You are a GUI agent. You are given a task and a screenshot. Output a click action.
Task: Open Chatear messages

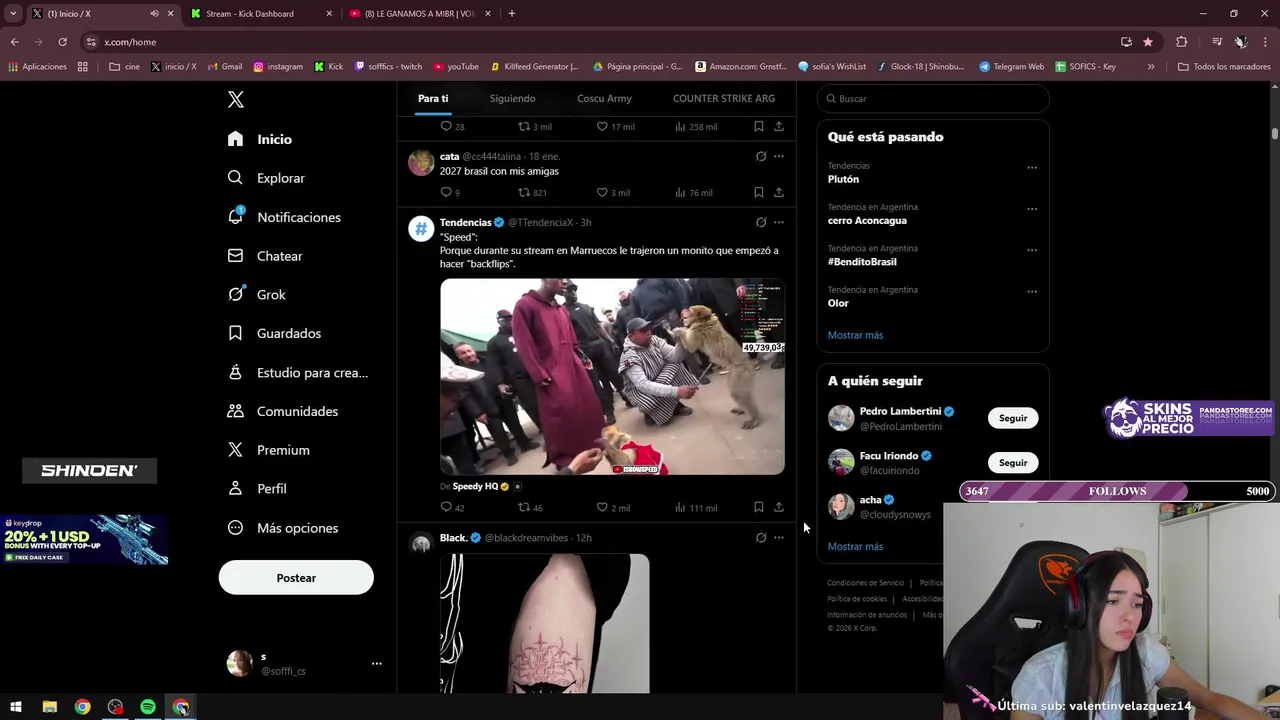(265, 256)
